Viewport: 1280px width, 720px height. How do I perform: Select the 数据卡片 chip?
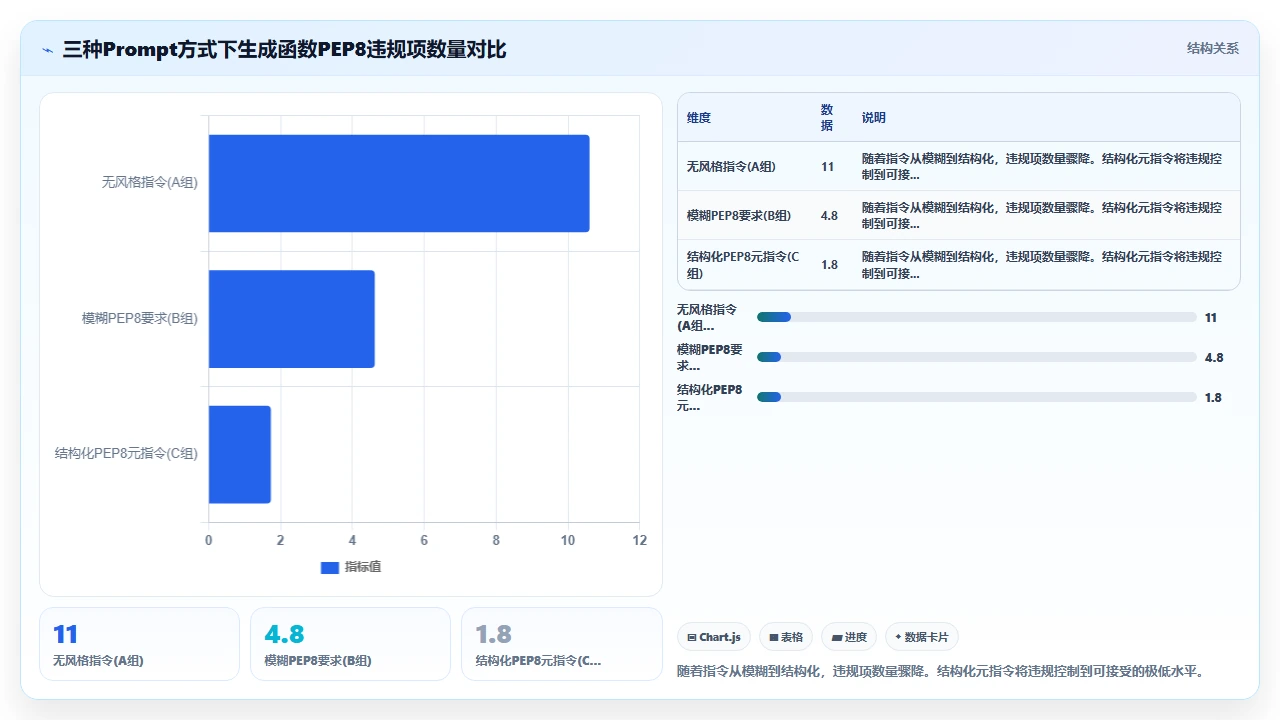(x=922, y=637)
